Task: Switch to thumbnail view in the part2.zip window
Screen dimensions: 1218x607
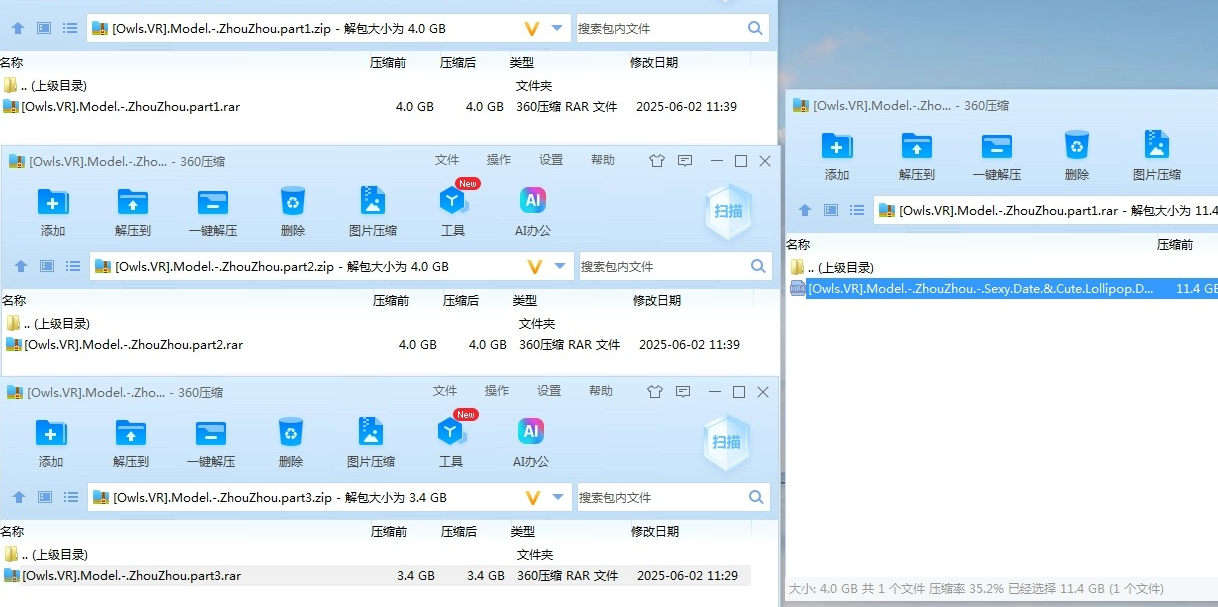Action: pyautogui.click(x=47, y=266)
